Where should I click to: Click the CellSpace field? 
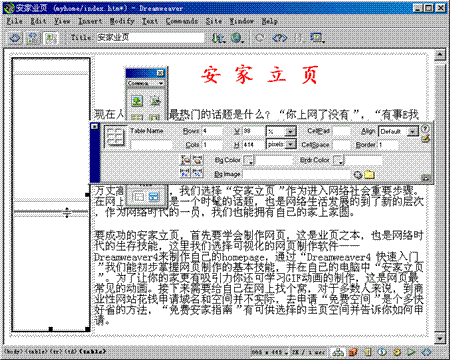(341, 145)
